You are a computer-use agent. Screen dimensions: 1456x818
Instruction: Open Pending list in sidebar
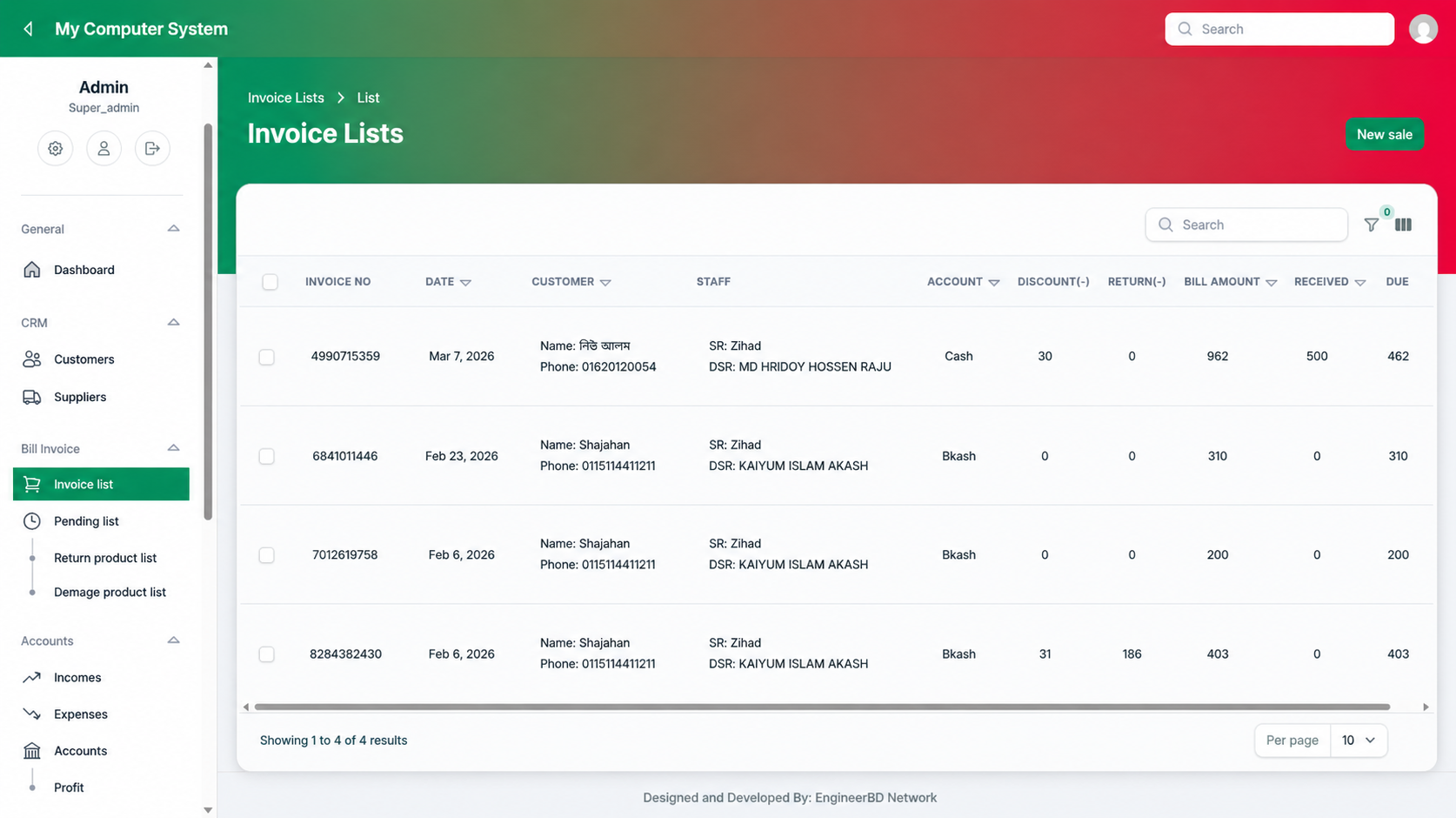86,521
